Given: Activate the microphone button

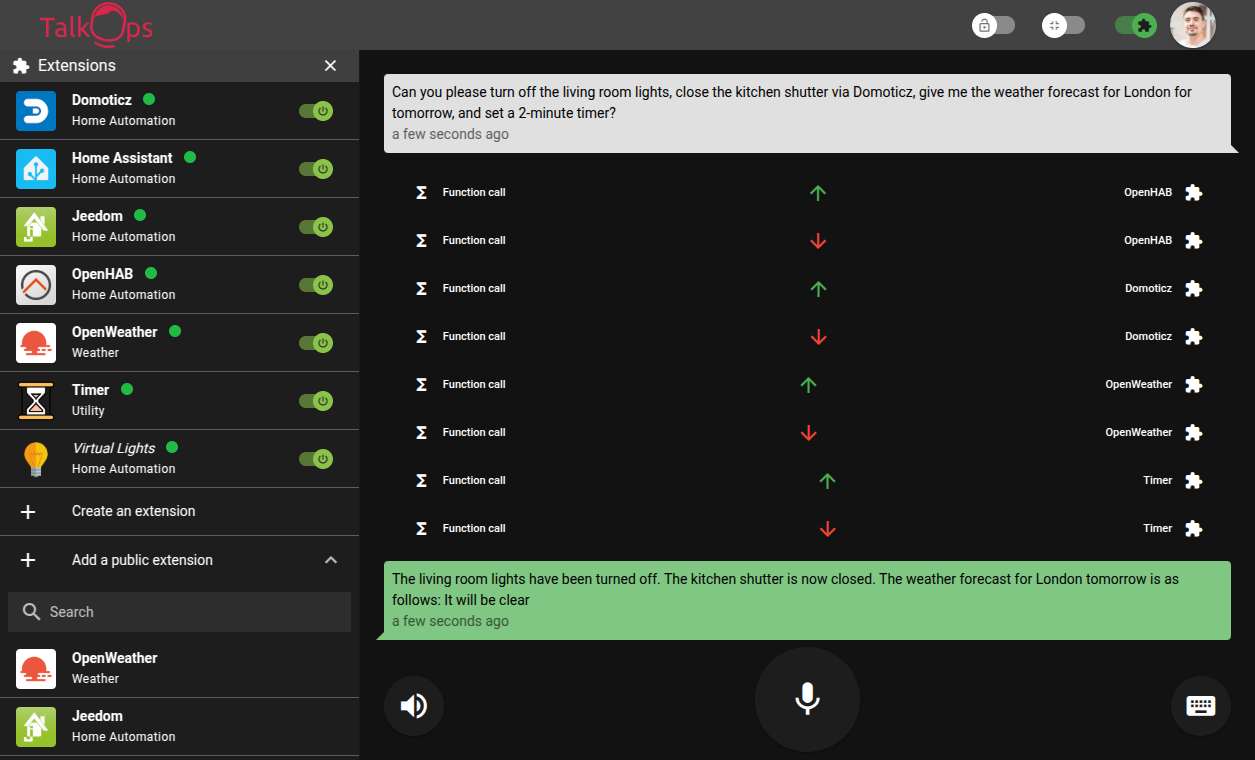Looking at the screenshot, I should coord(807,698).
